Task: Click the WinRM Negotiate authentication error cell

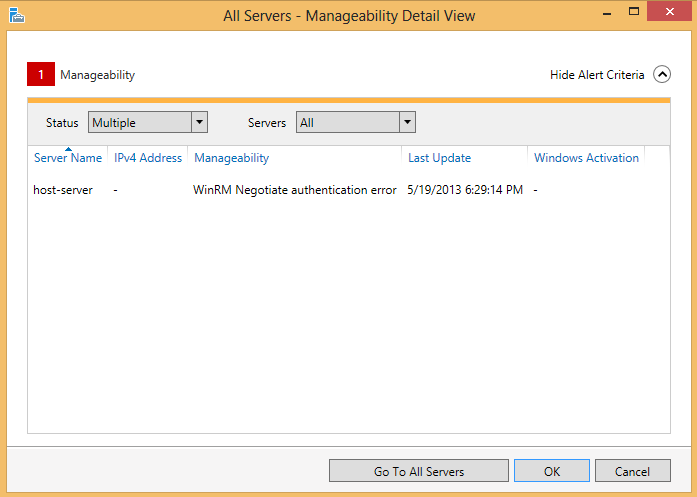Action: pyautogui.click(x=295, y=190)
